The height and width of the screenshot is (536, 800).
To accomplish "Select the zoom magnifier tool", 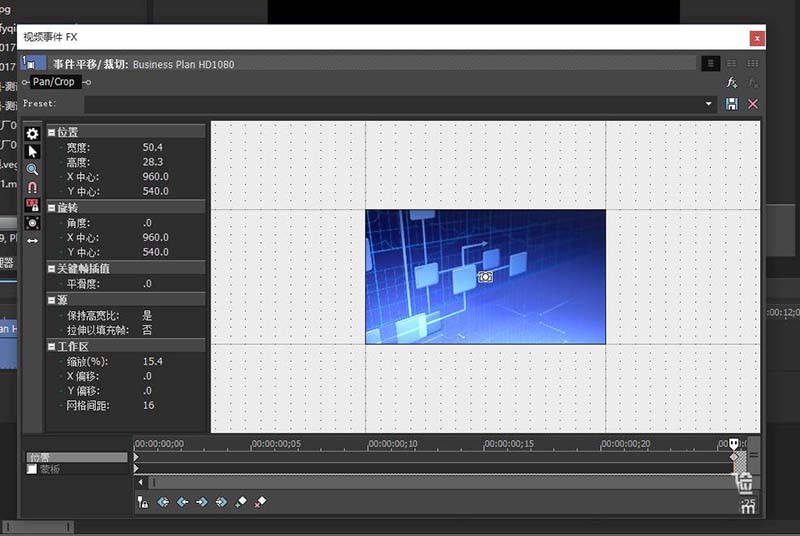I will [x=32, y=169].
